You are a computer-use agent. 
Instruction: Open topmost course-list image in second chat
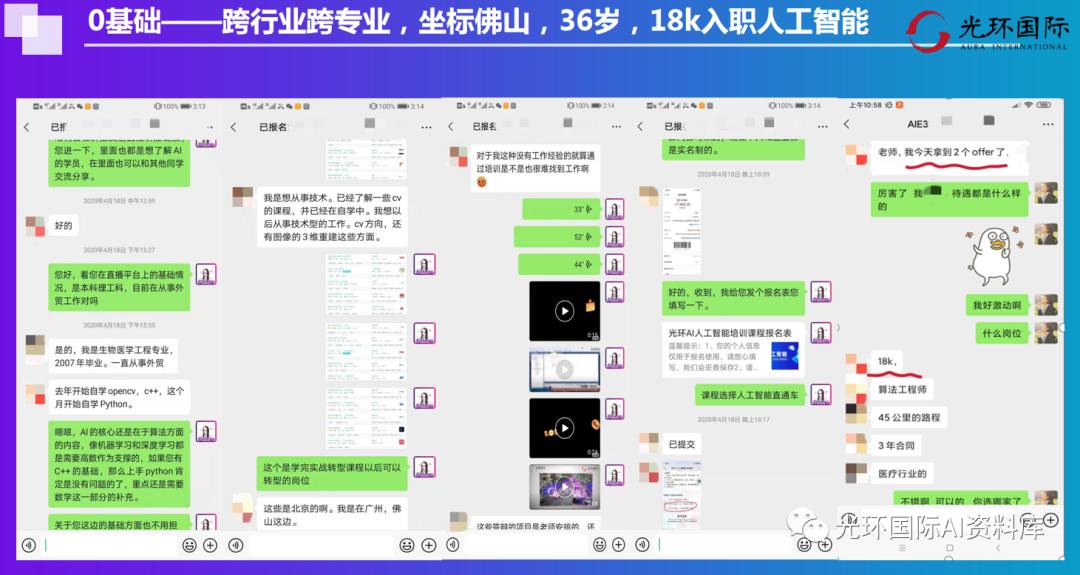click(366, 159)
